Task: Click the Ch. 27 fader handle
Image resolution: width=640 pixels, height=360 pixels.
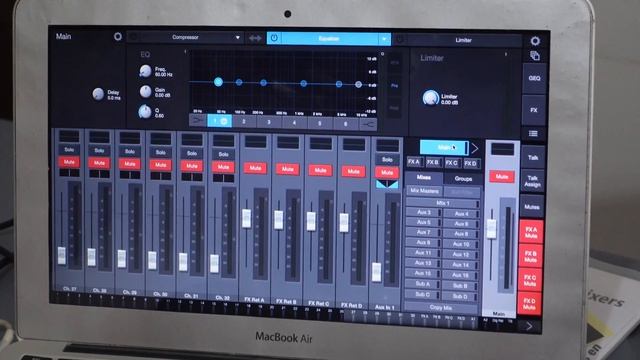Action: [x=62, y=256]
